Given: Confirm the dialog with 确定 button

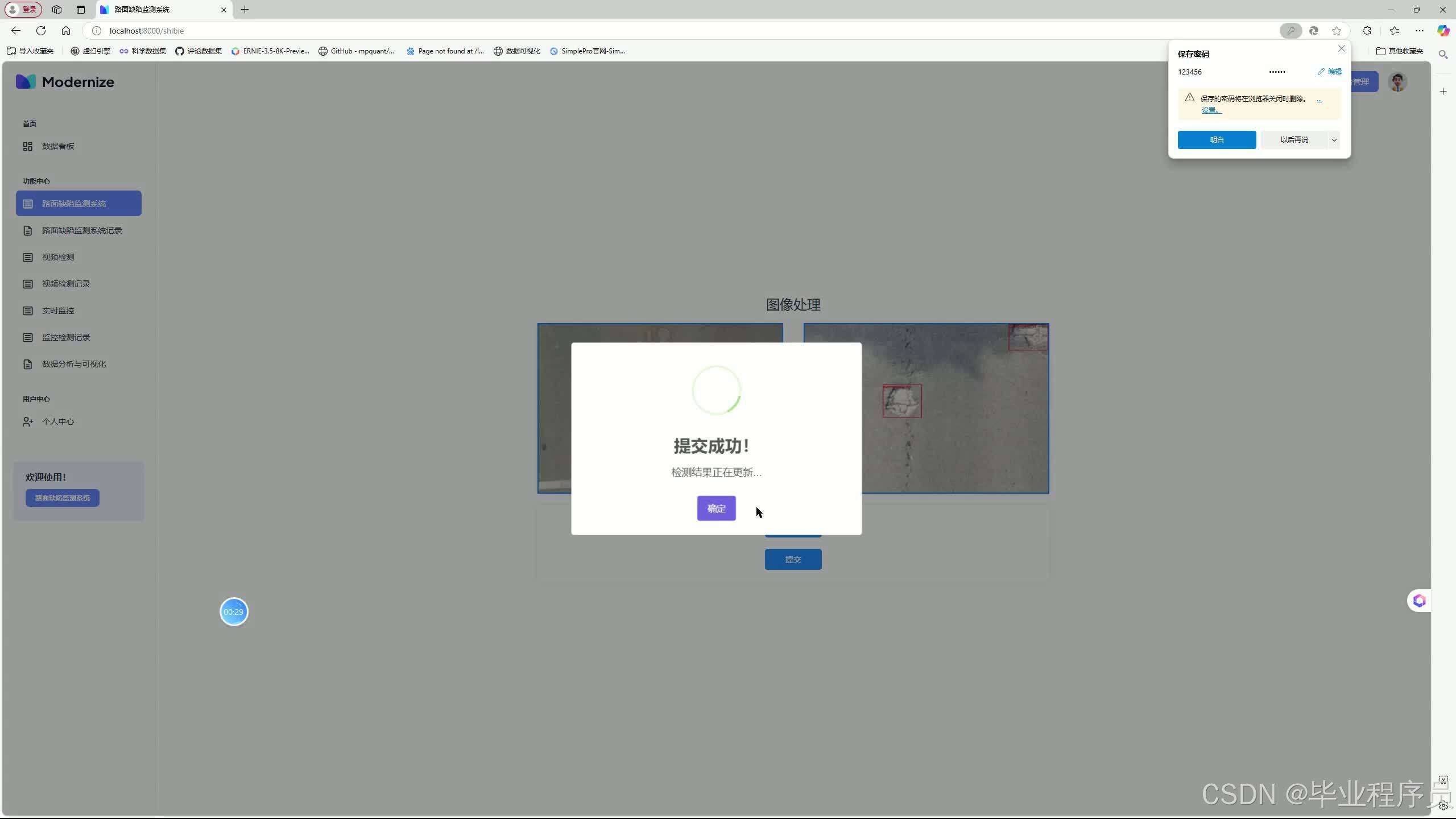Looking at the screenshot, I should click(x=715, y=508).
